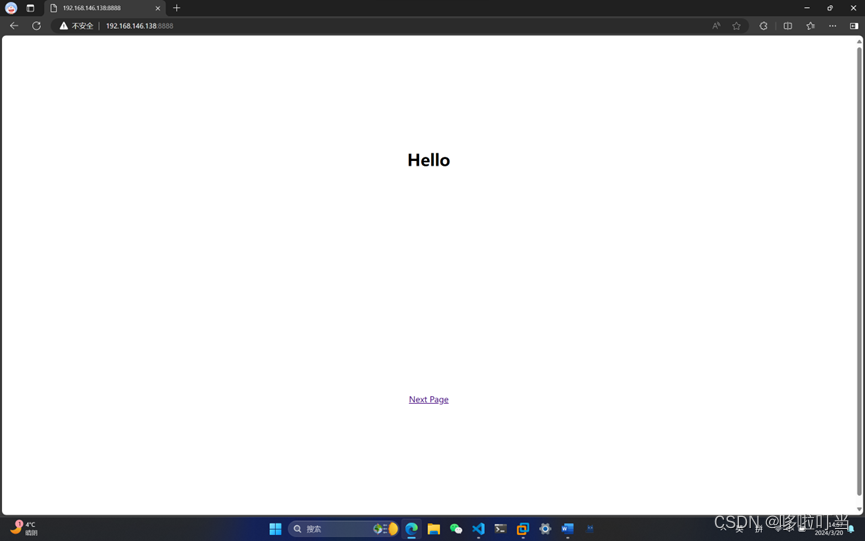Viewport: 865px width, 541px height.
Task: Open Microsoft Edge from the taskbar
Action: tap(412, 529)
